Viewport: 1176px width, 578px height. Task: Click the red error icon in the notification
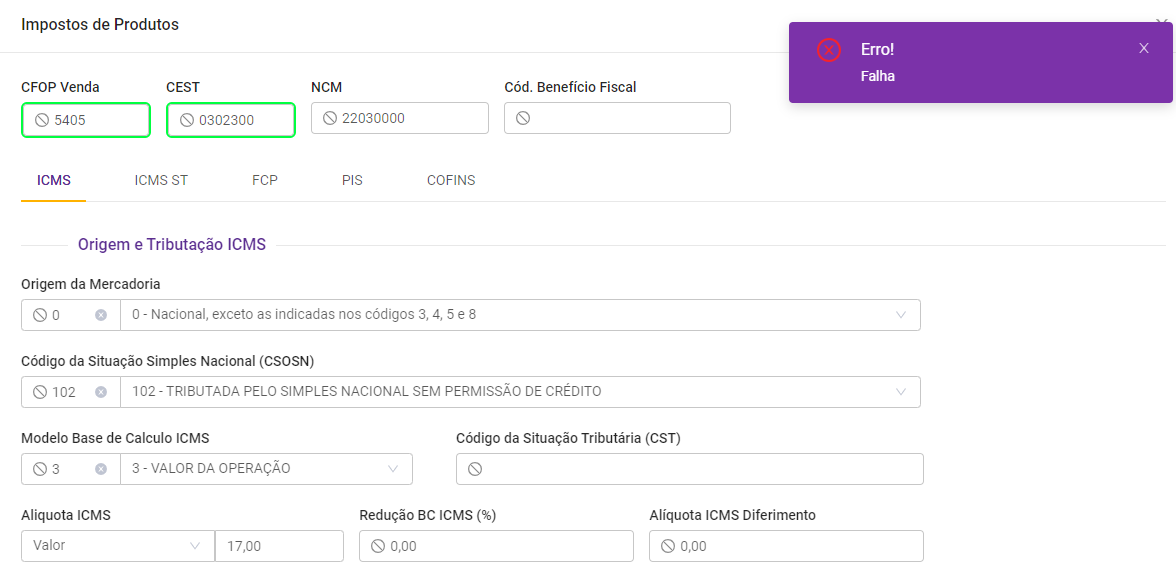(x=829, y=50)
